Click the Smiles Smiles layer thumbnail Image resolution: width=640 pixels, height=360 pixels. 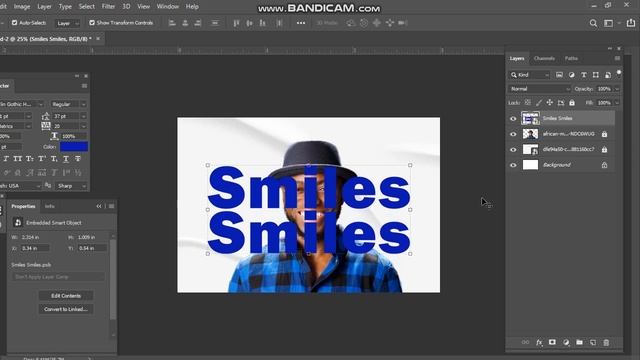point(530,118)
